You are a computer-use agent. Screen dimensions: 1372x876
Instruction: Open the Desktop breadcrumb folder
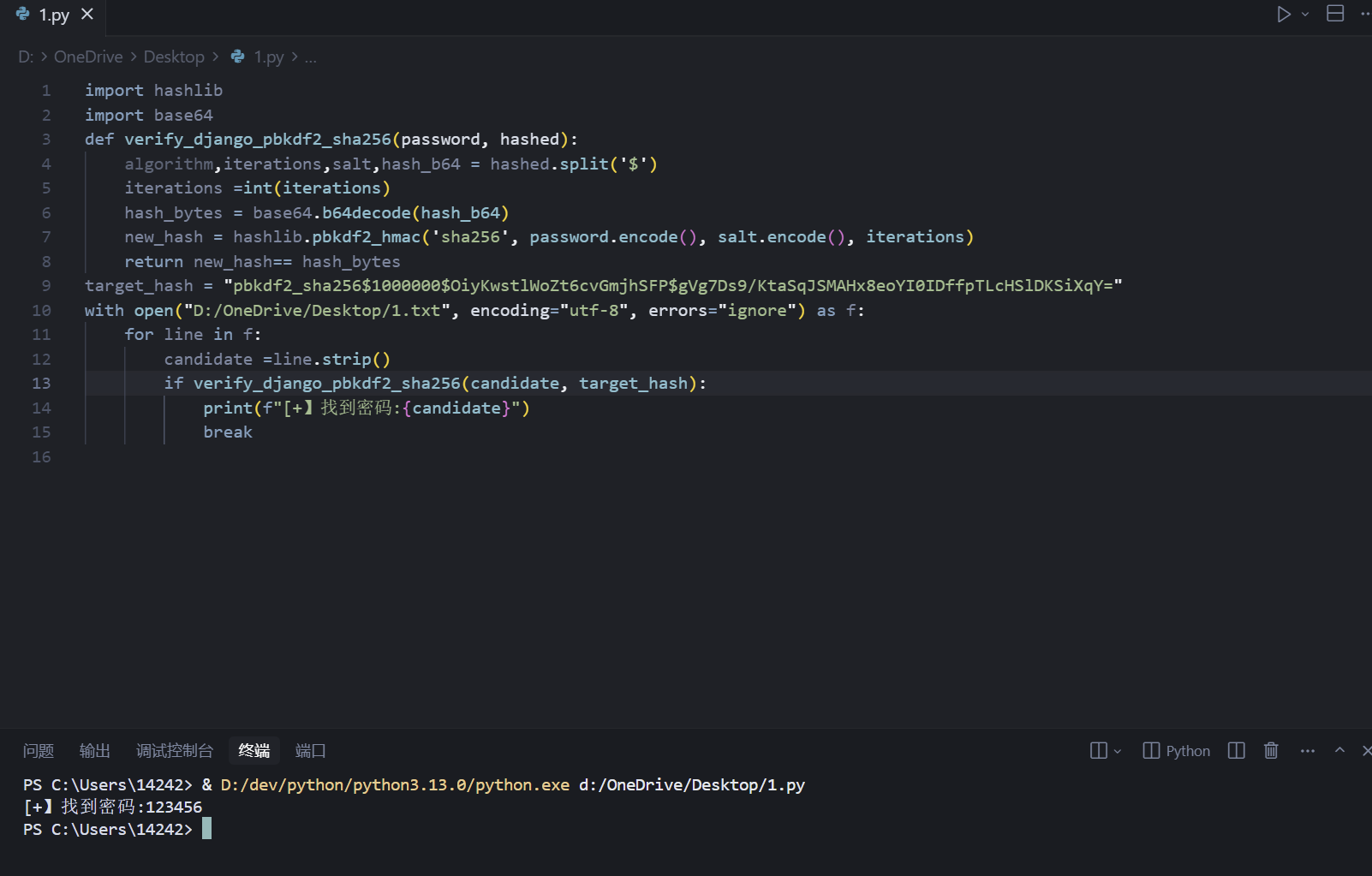[x=174, y=57]
